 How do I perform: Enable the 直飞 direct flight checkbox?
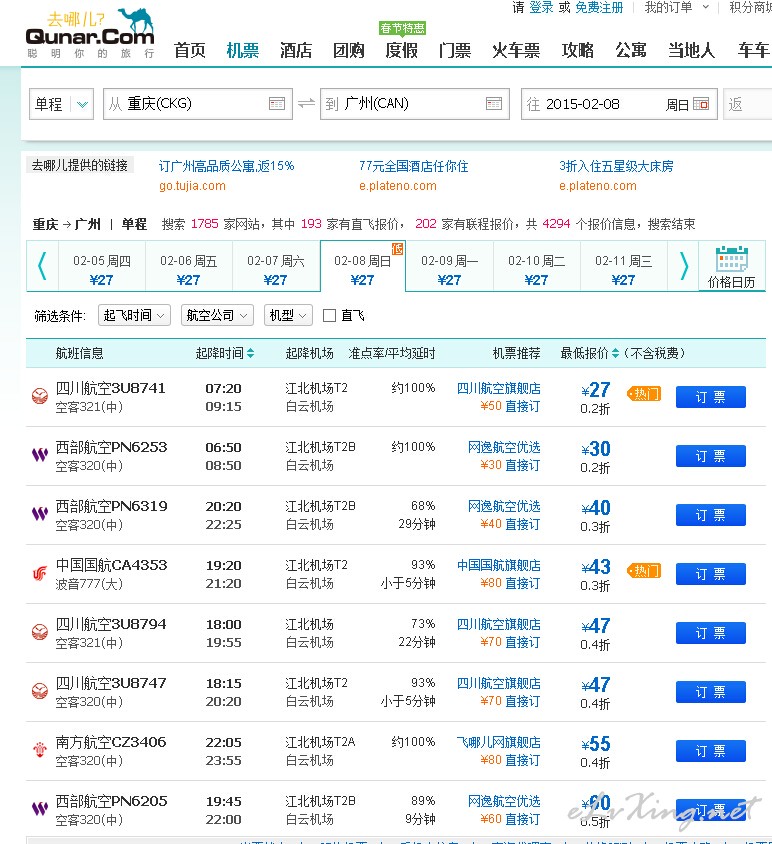[329, 315]
